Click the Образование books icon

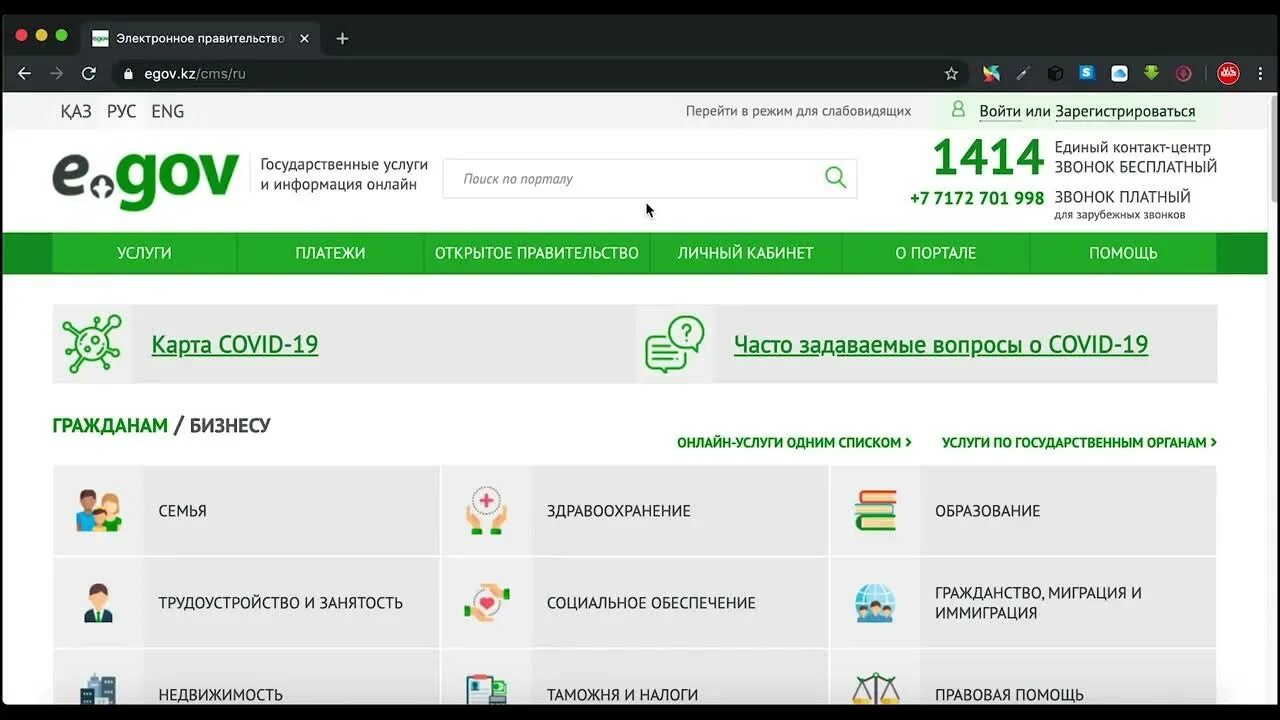(876, 510)
